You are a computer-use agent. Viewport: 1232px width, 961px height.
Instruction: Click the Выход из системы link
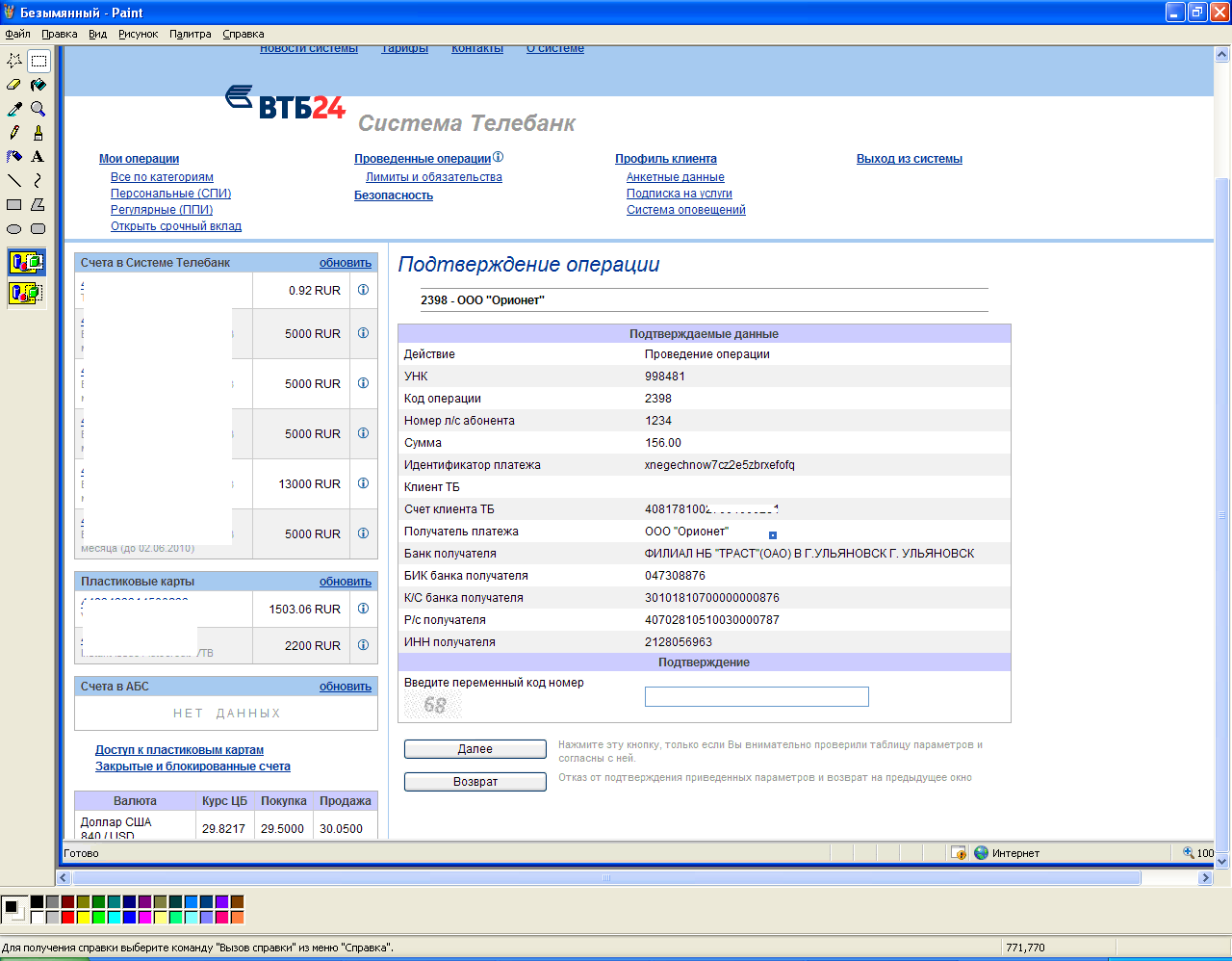point(910,159)
